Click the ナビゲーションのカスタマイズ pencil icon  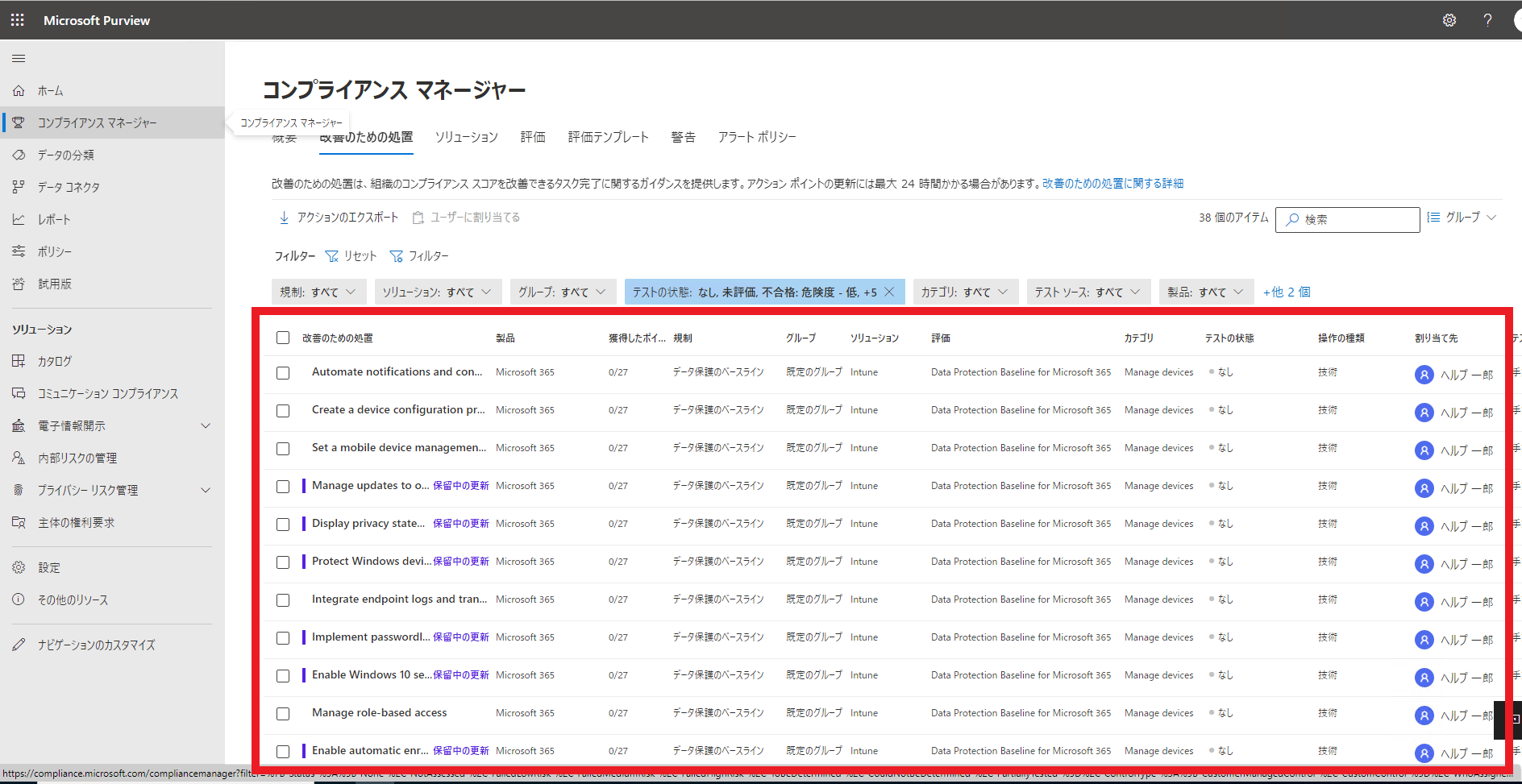click(x=19, y=645)
